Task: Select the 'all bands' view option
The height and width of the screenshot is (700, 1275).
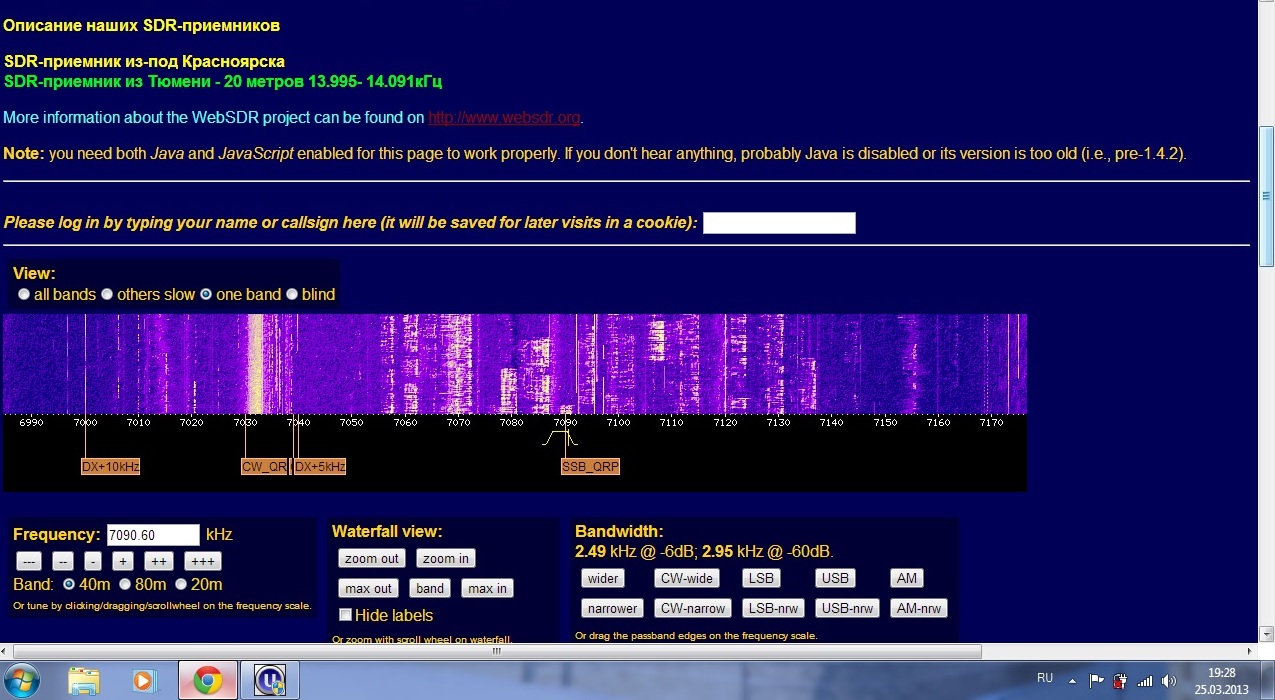Action: click(x=24, y=295)
